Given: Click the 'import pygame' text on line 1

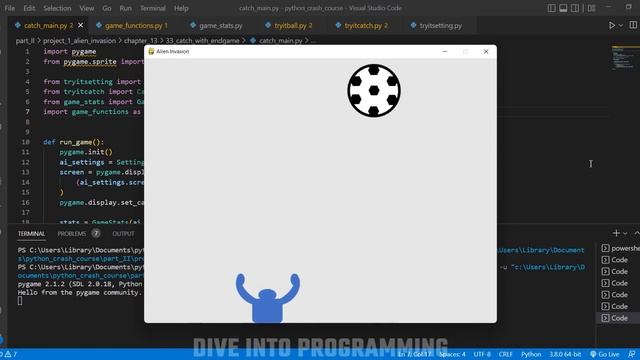Looking at the screenshot, I should (x=70, y=51).
